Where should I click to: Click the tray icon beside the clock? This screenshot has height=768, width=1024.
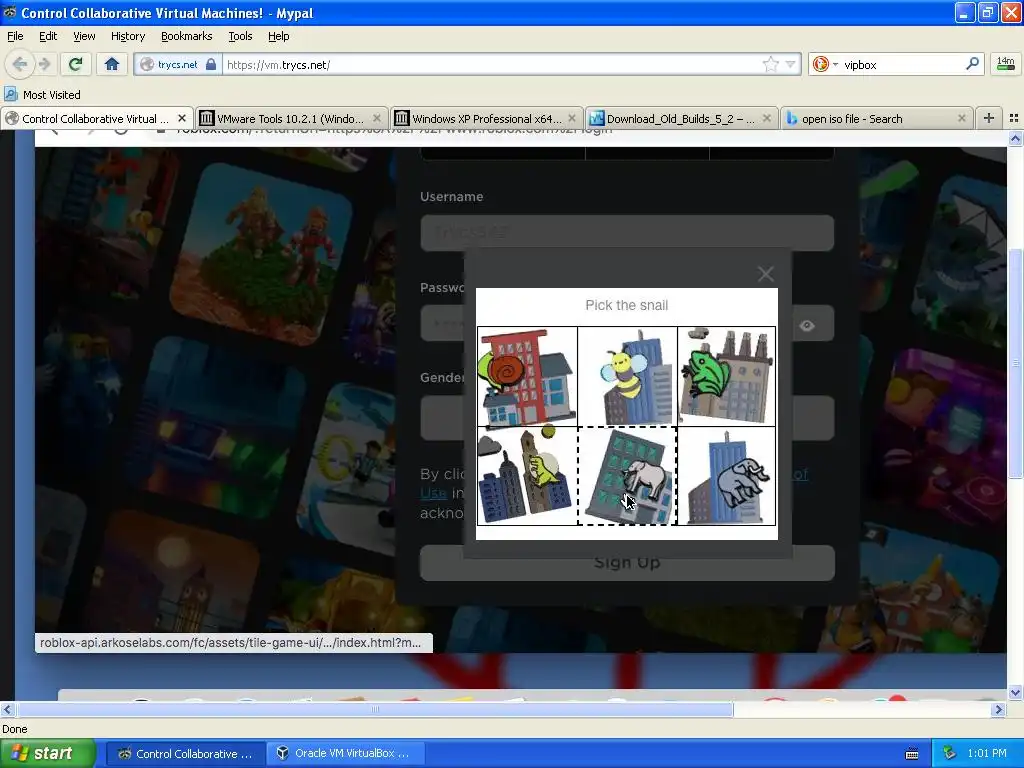tap(950, 753)
